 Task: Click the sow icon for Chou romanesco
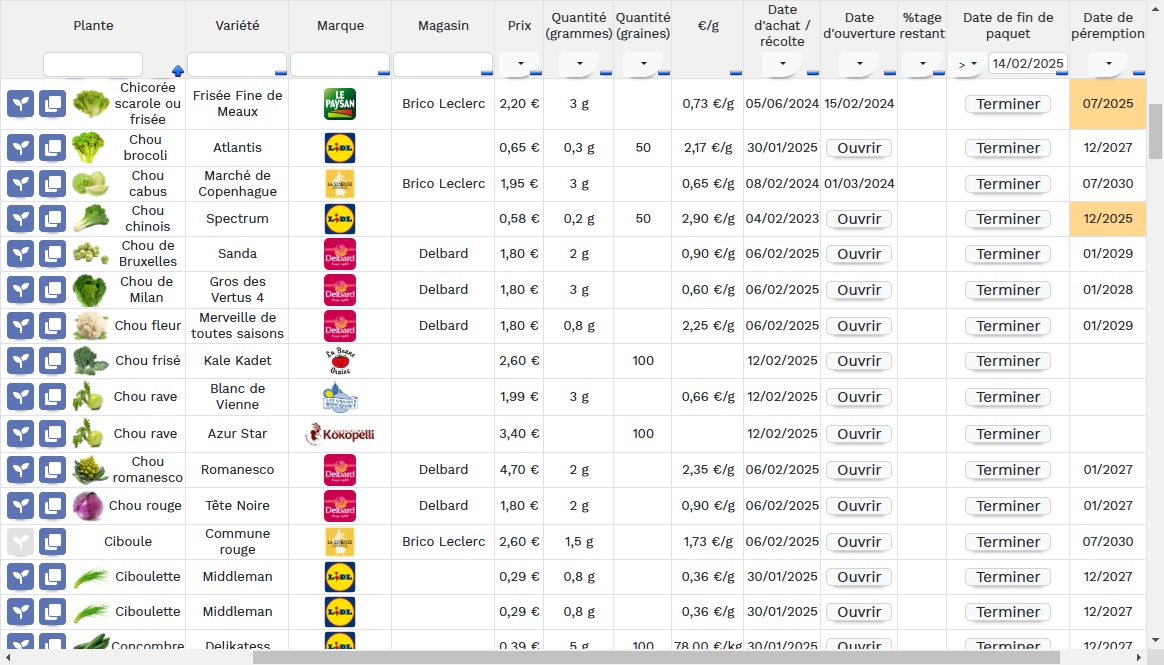21,470
